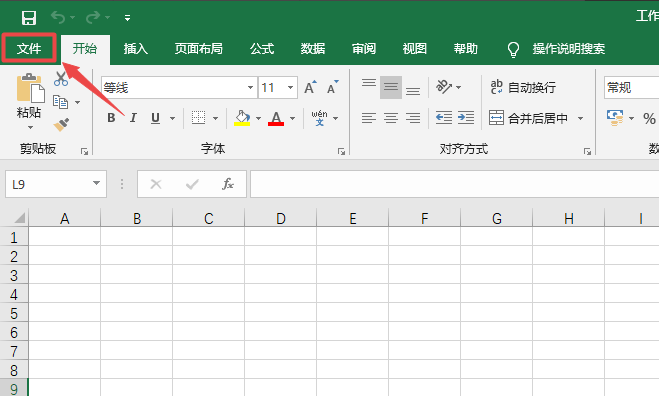This screenshot has width=659, height=396.
Task: Open the 文件 tab
Action: [x=29, y=49]
